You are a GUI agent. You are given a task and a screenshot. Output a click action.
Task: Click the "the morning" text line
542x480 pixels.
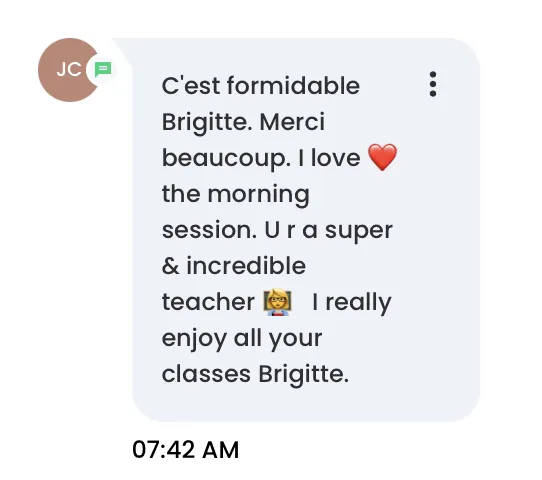coord(235,194)
